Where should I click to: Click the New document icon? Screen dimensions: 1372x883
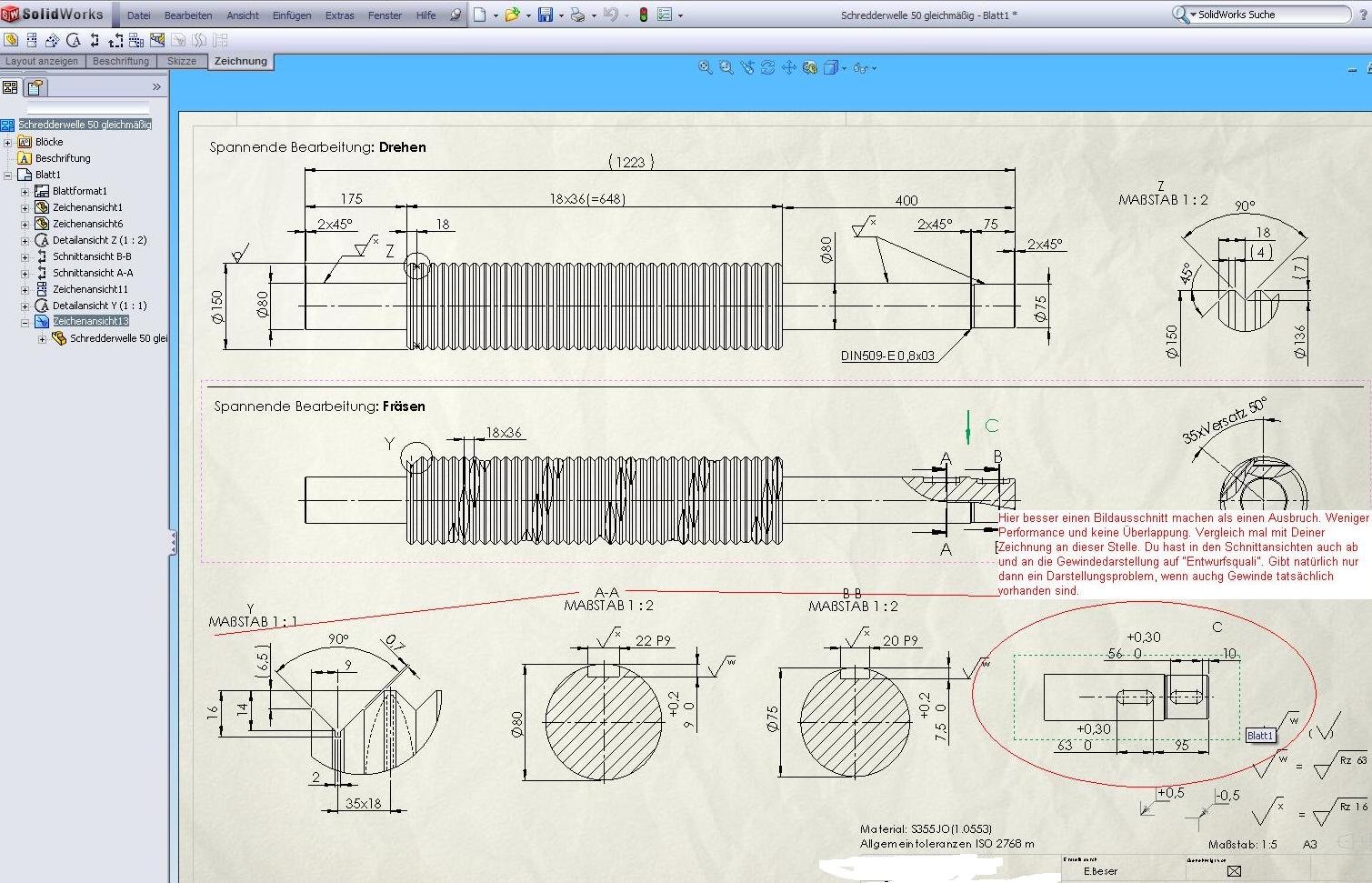click(x=479, y=15)
